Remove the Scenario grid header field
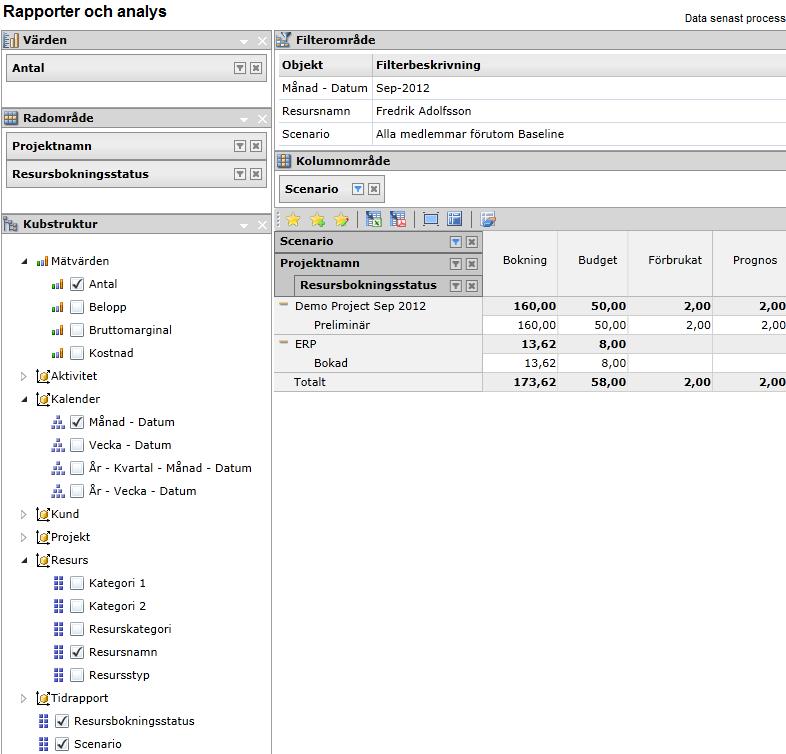Viewport: 786px width, 754px height. coord(471,242)
